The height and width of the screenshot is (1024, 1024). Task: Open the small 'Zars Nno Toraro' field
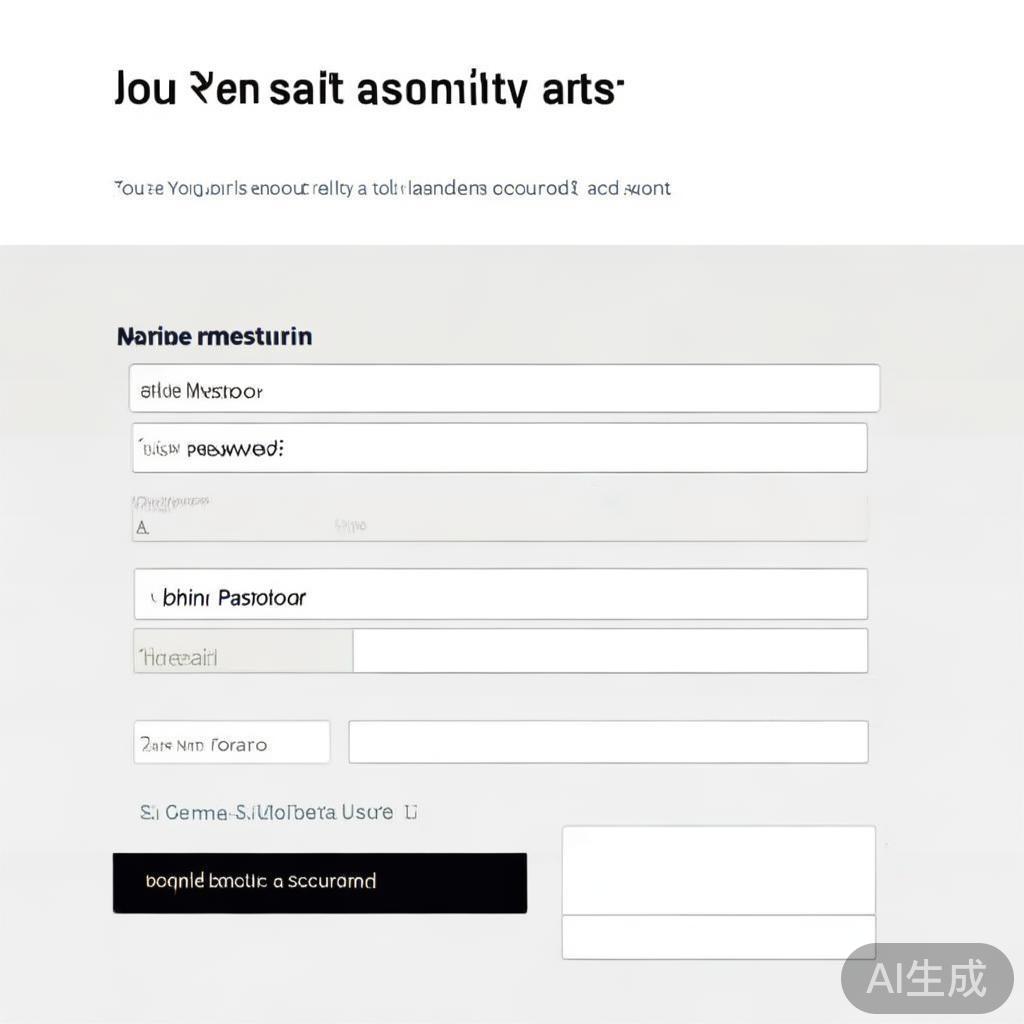tap(231, 743)
